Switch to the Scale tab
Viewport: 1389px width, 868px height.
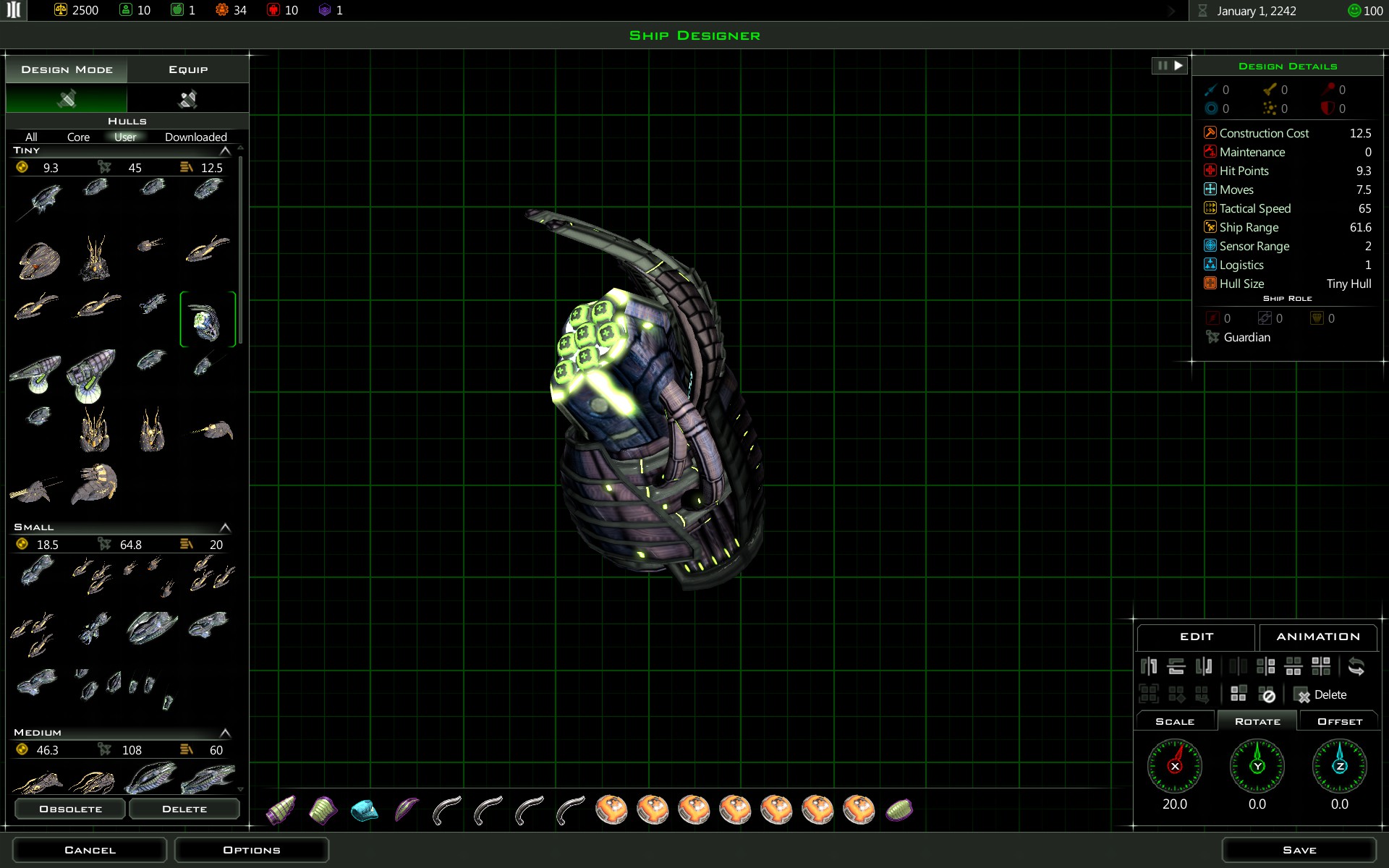(x=1175, y=721)
